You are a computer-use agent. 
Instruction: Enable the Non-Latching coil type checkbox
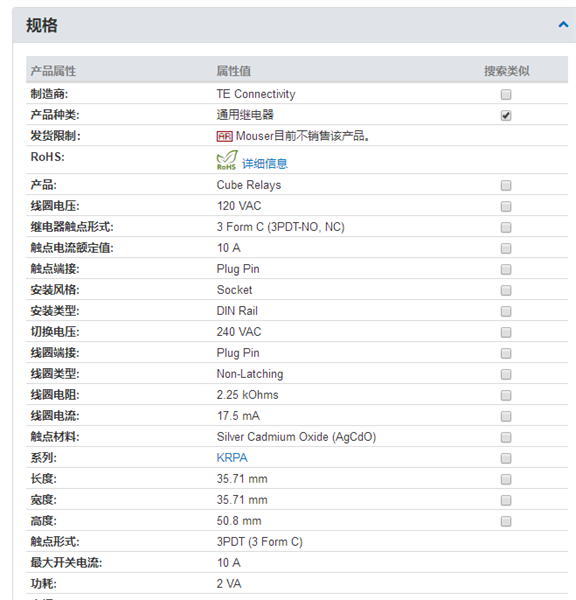(x=506, y=374)
